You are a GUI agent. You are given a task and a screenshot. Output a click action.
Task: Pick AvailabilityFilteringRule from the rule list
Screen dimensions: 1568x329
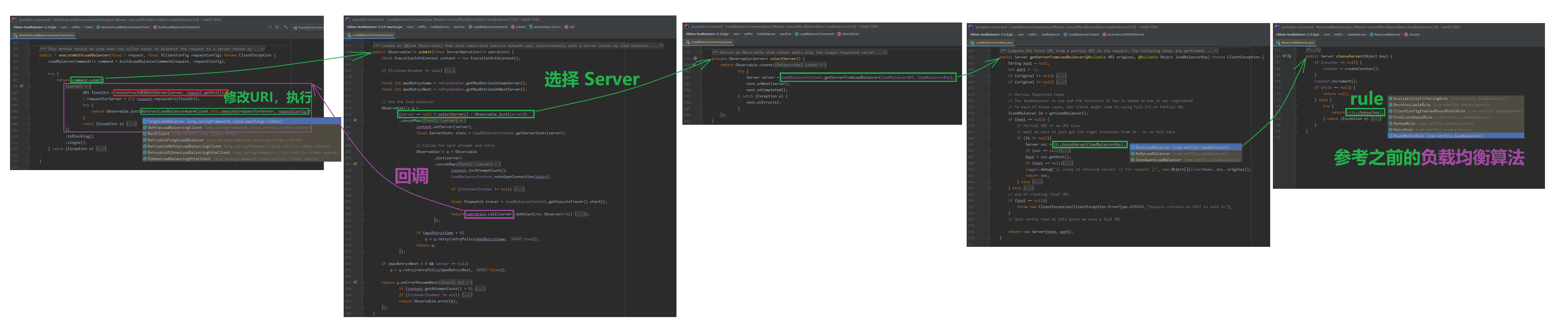tap(1455, 98)
